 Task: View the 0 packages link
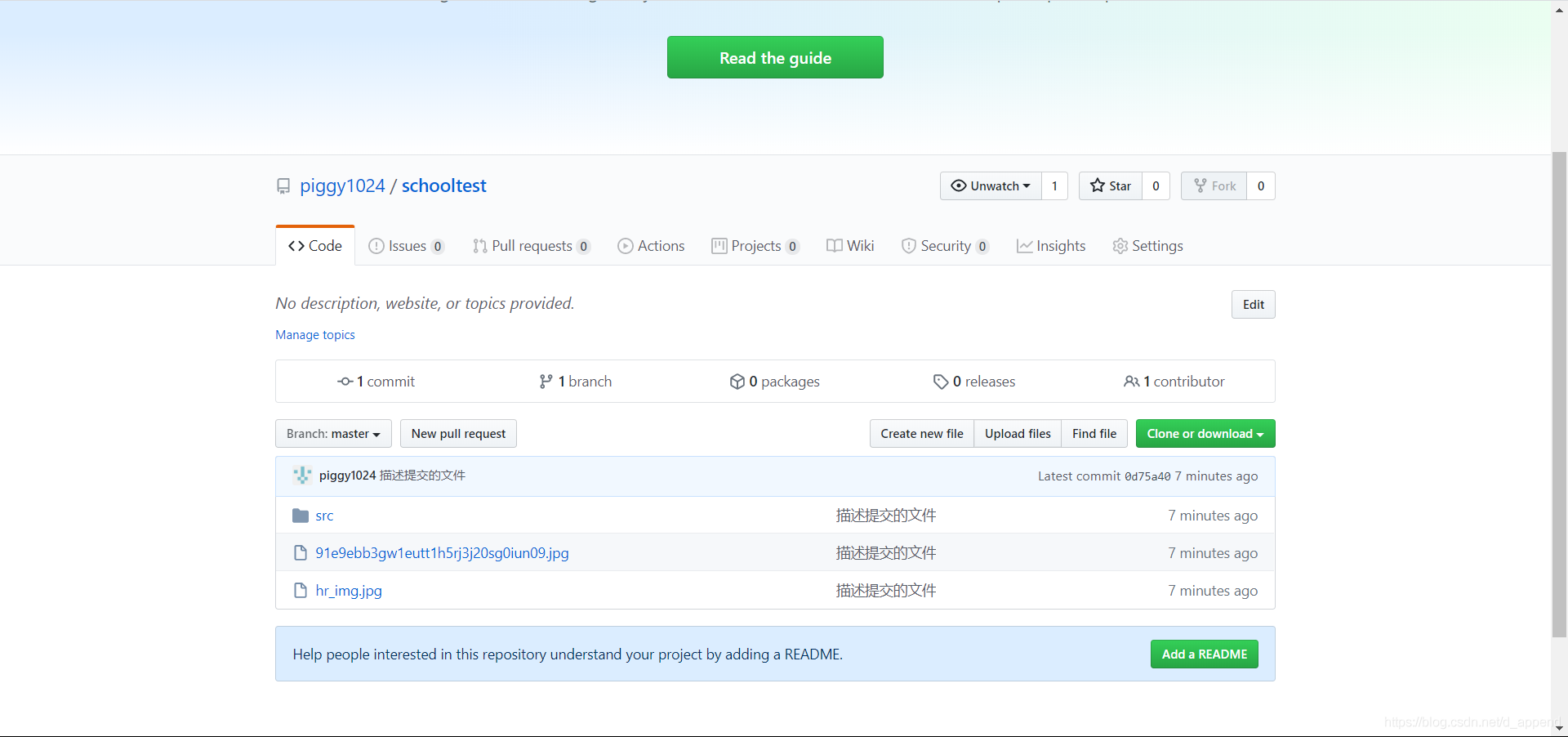pyautogui.click(x=775, y=382)
